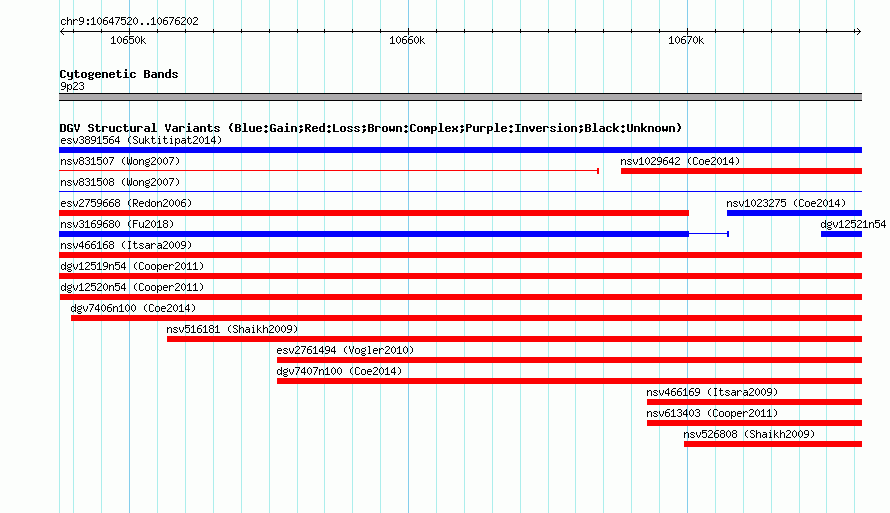
Task: Select the blue nsv3169680 gain bar
Action: (x=374, y=234)
